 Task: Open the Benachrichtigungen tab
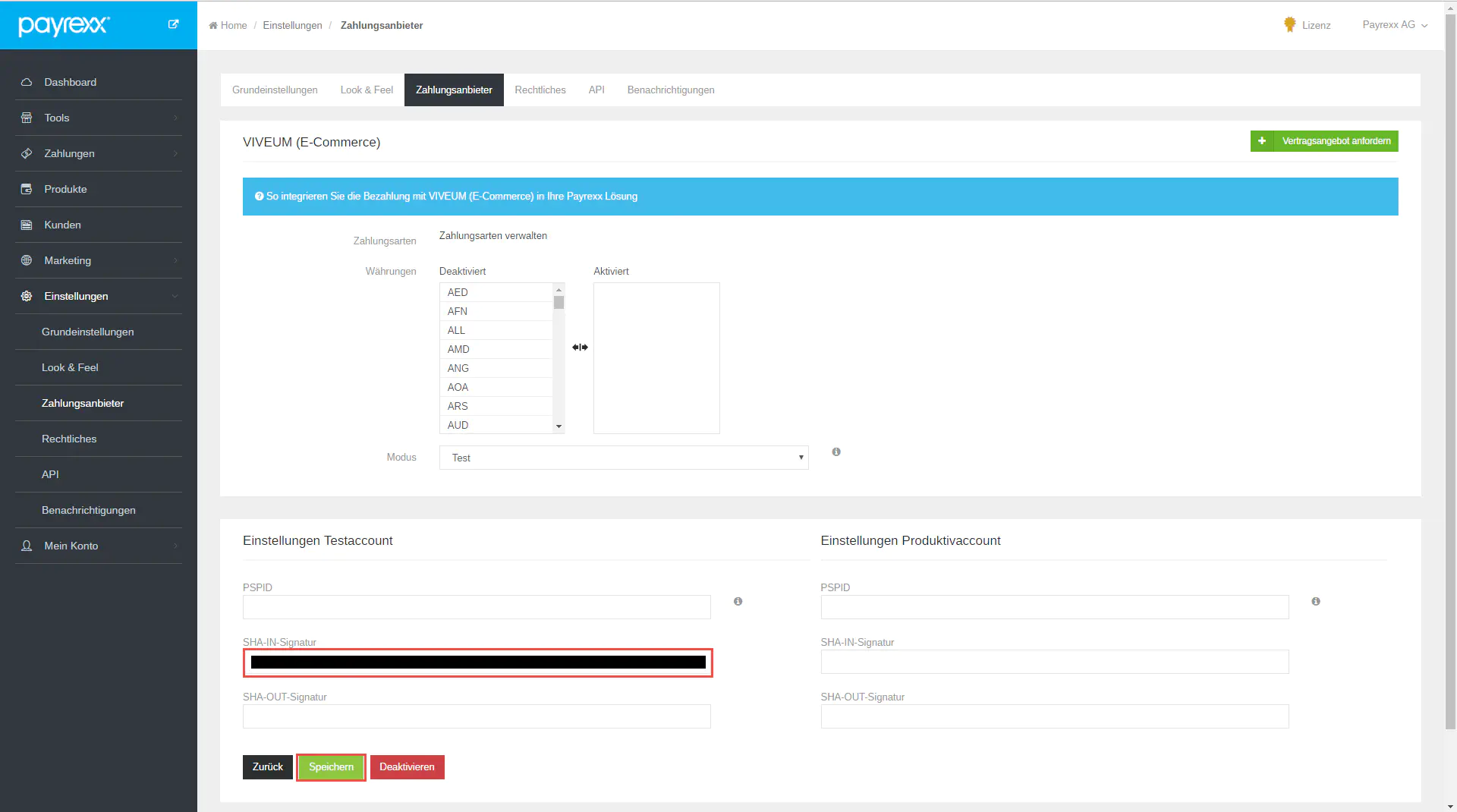670,90
